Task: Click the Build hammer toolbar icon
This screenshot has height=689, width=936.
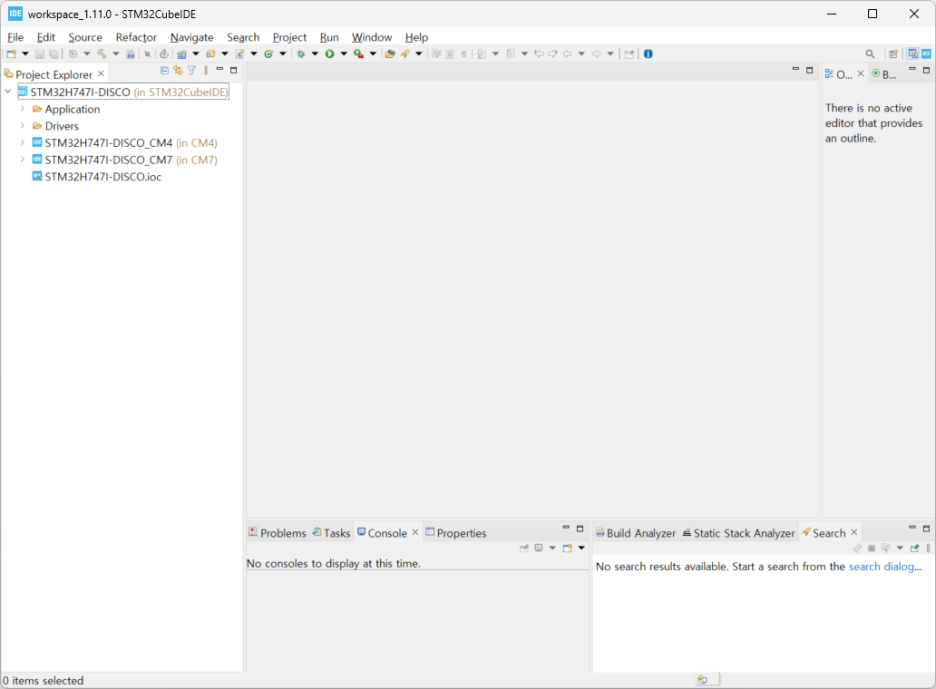Action: [101, 54]
